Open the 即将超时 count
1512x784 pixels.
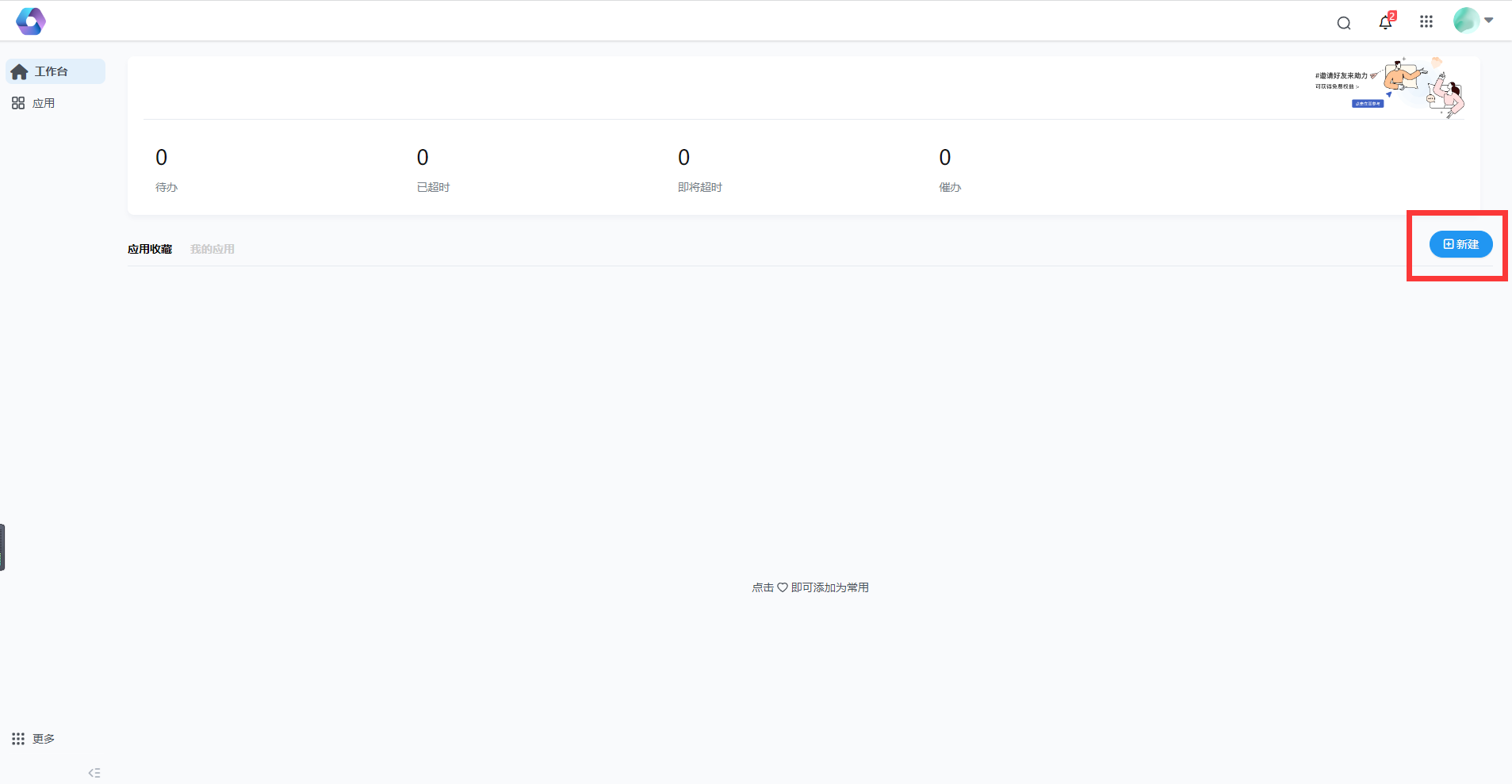click(x=683, y=158)
